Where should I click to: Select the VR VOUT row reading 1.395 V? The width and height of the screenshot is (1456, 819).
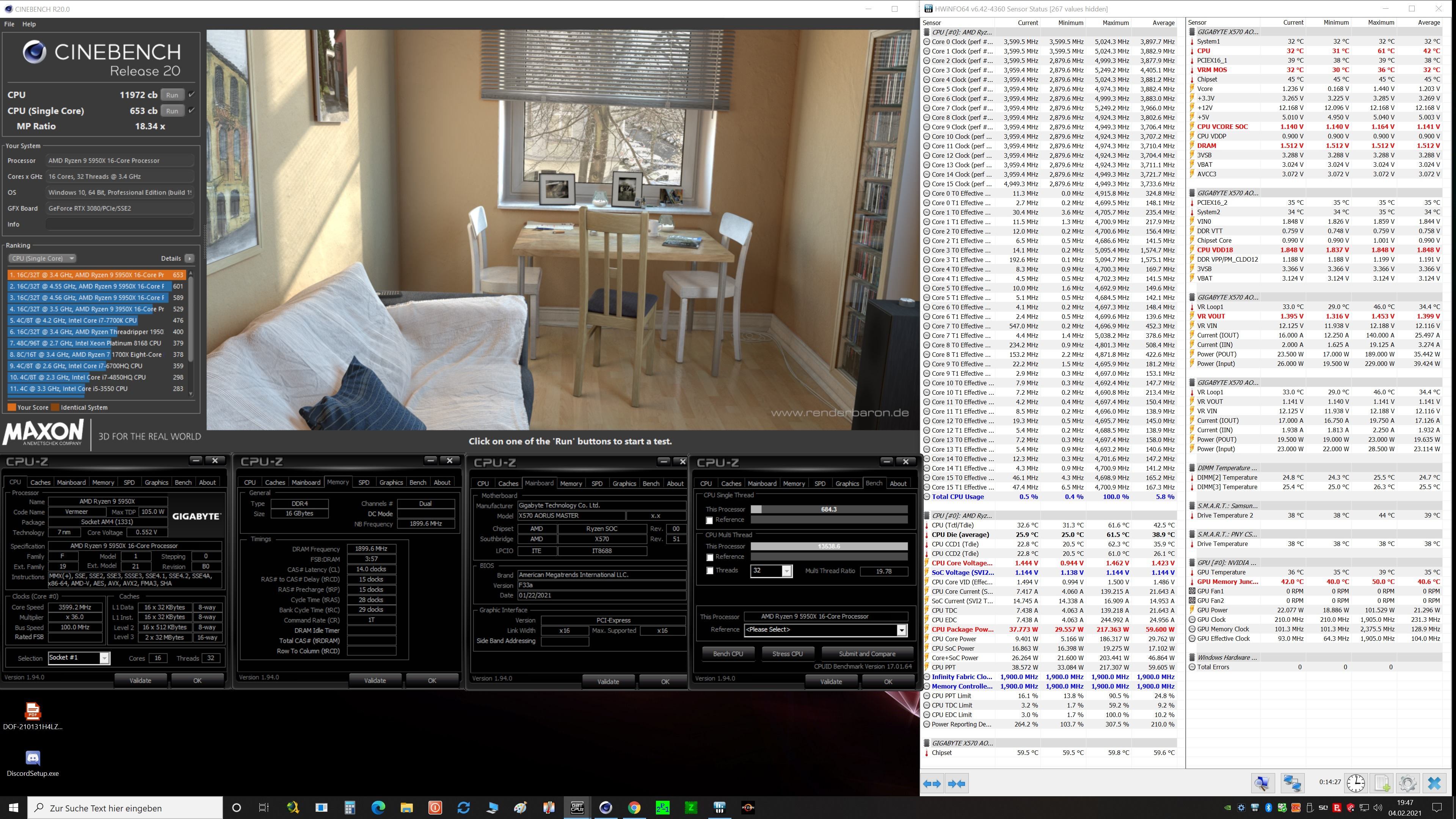1315,317
